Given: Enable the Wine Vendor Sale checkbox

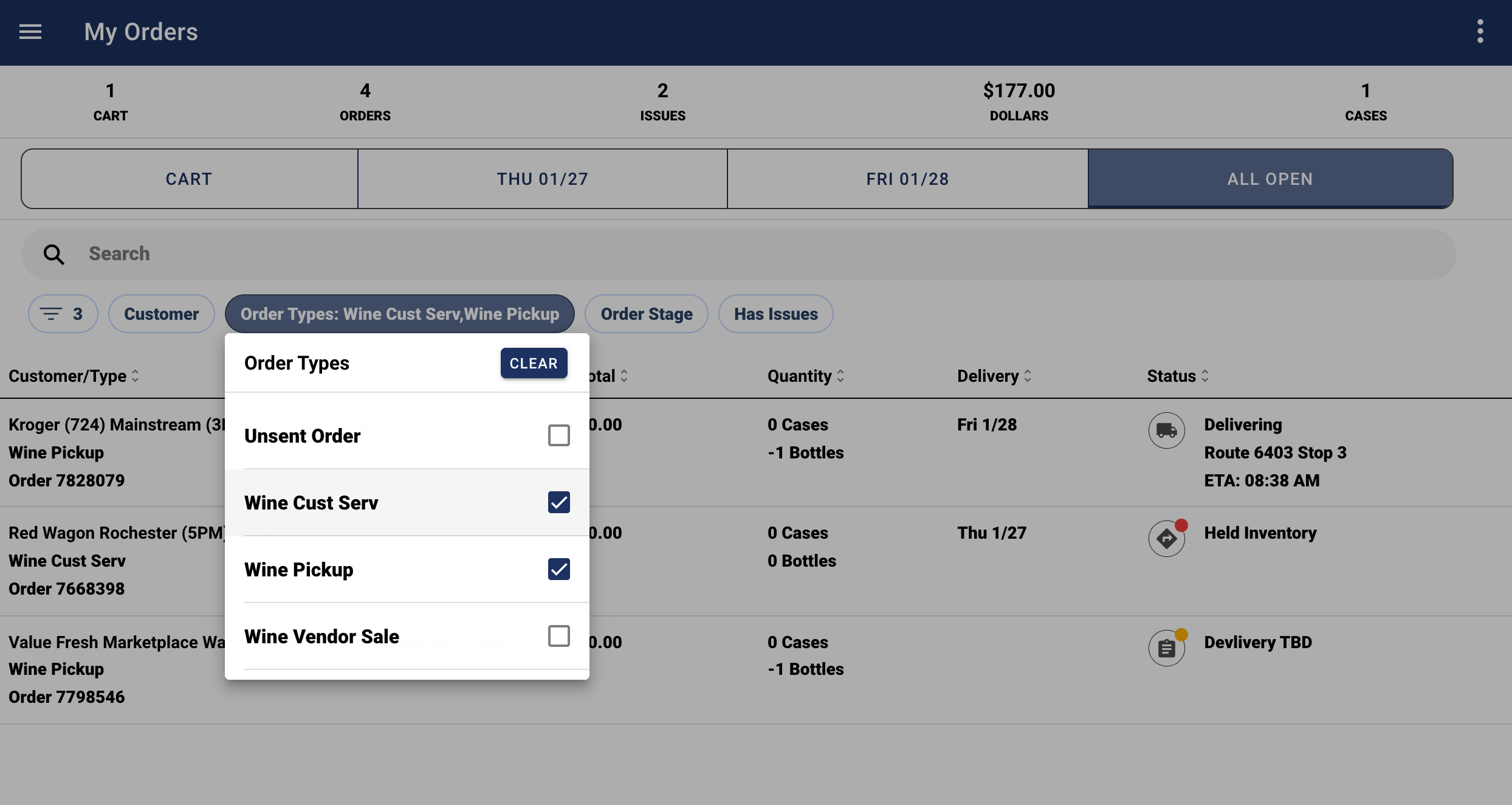Looking at the screenshot, I should [x=558, y=636].
